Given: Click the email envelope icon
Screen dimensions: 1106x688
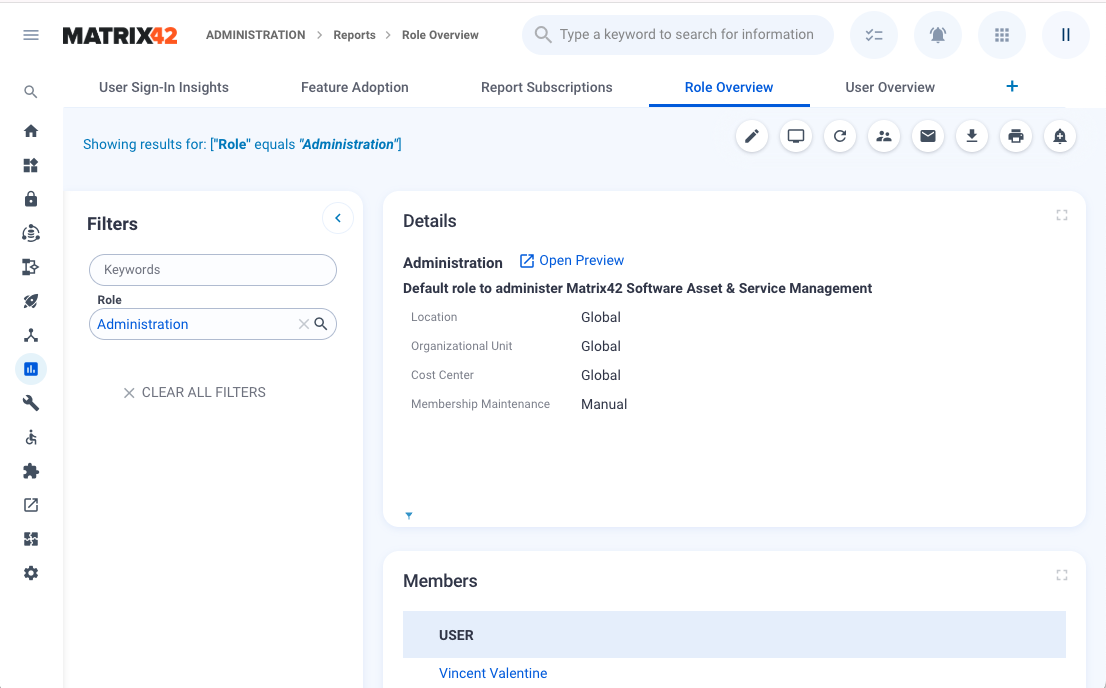Looking at the screenshot, I should (928, 136).
